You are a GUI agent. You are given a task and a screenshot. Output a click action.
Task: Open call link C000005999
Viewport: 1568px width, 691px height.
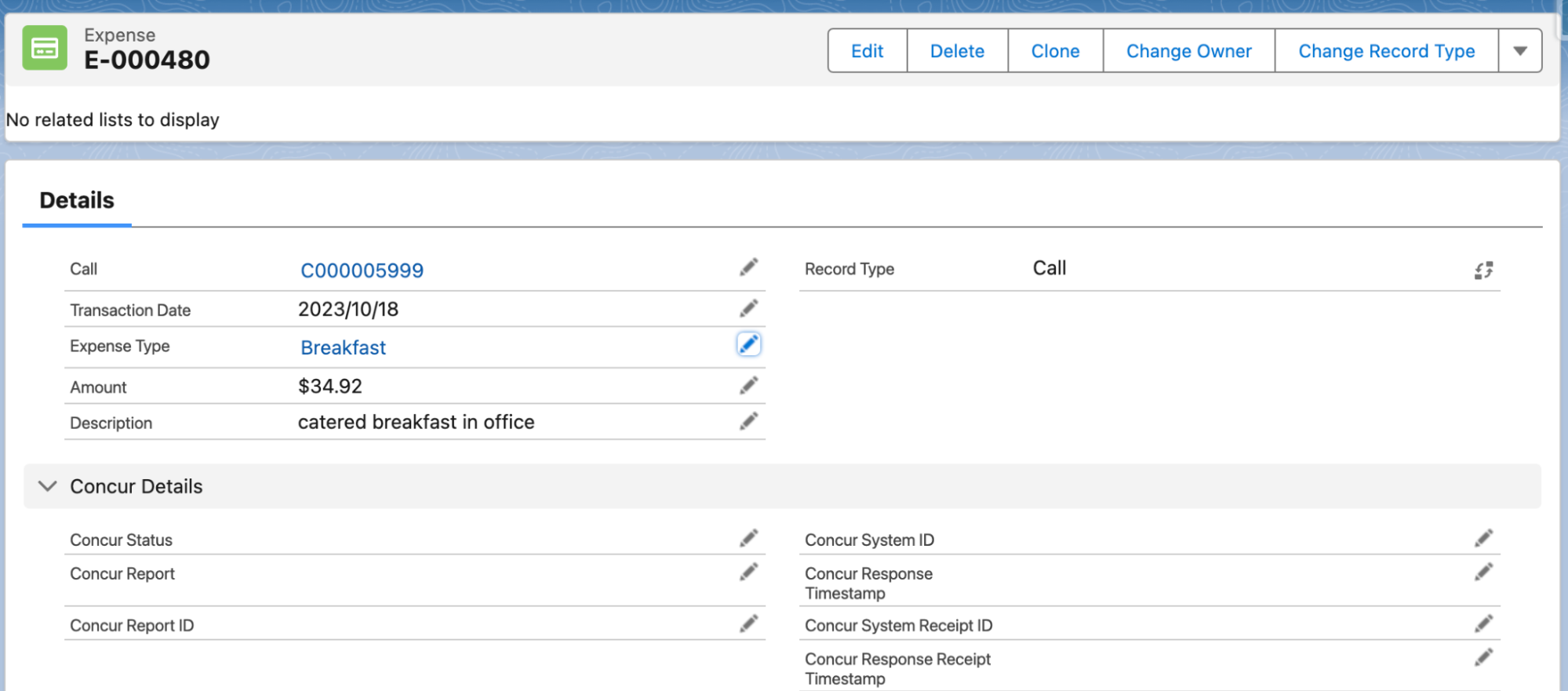362,271
